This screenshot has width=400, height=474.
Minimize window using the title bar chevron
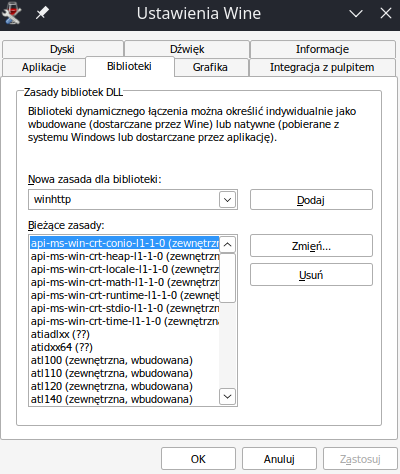pyautogui.click(x=356, y=14)
